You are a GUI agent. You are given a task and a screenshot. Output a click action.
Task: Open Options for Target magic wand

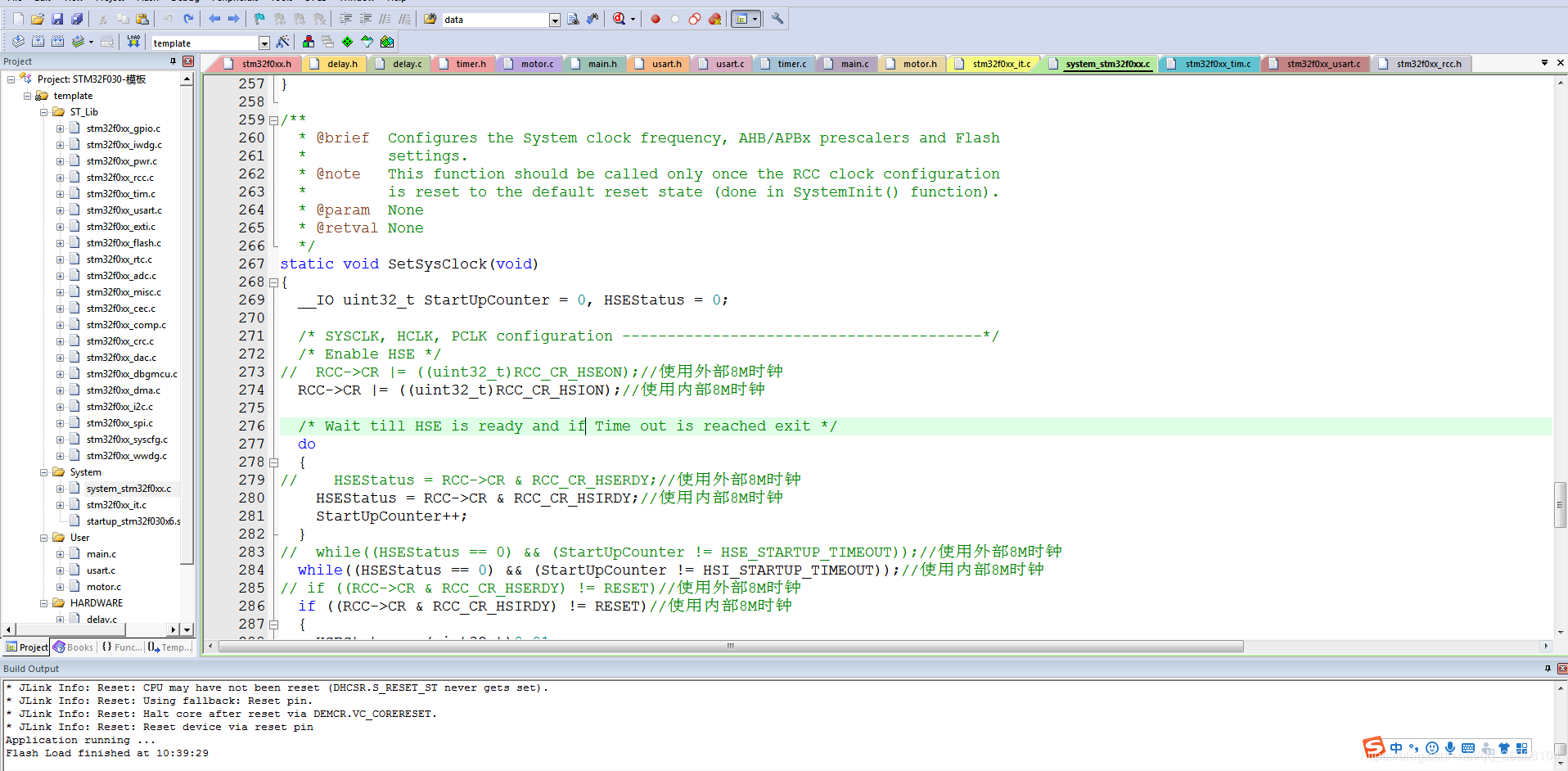click(x=283, y=42)
